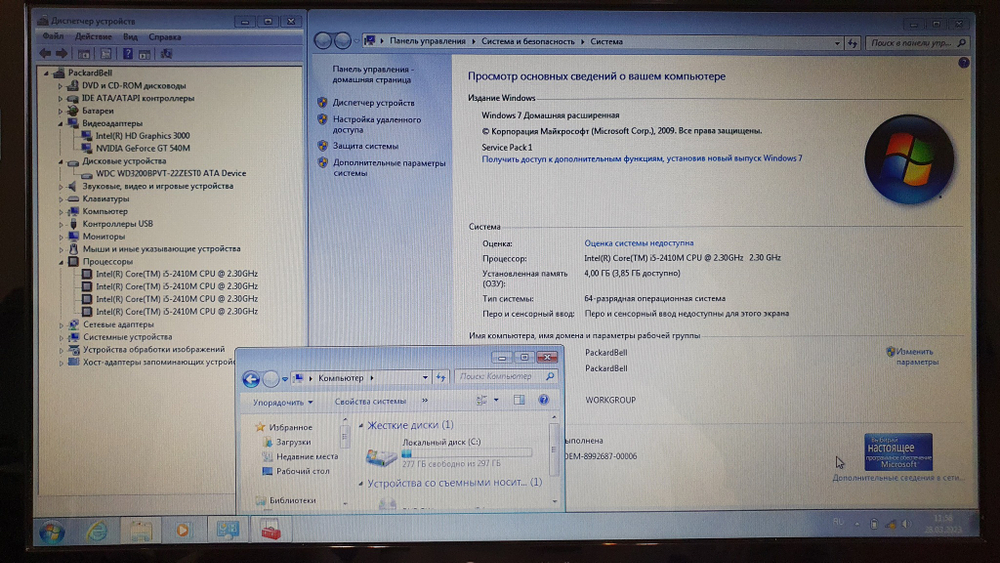Click the help icon in Explorer toolbar
1000x563 pixels.
point(543,400)
